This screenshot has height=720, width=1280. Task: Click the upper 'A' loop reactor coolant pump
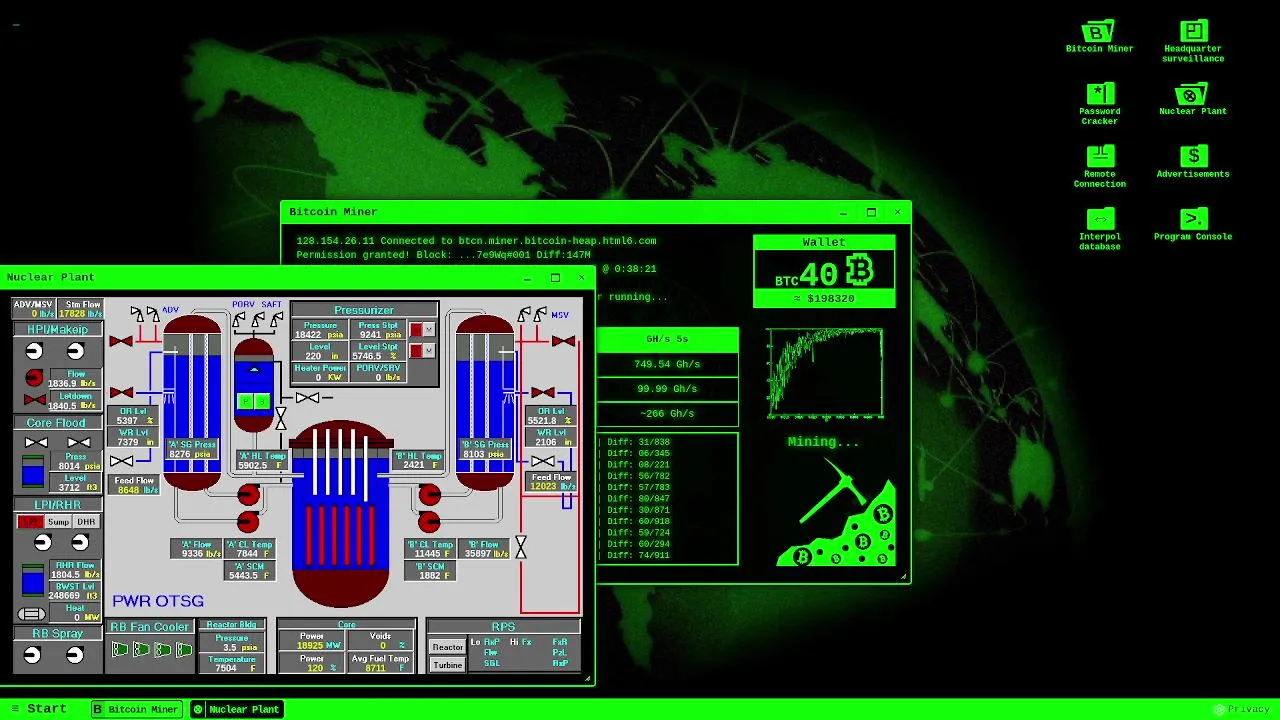pyautogui.click(x=248, y=494)
